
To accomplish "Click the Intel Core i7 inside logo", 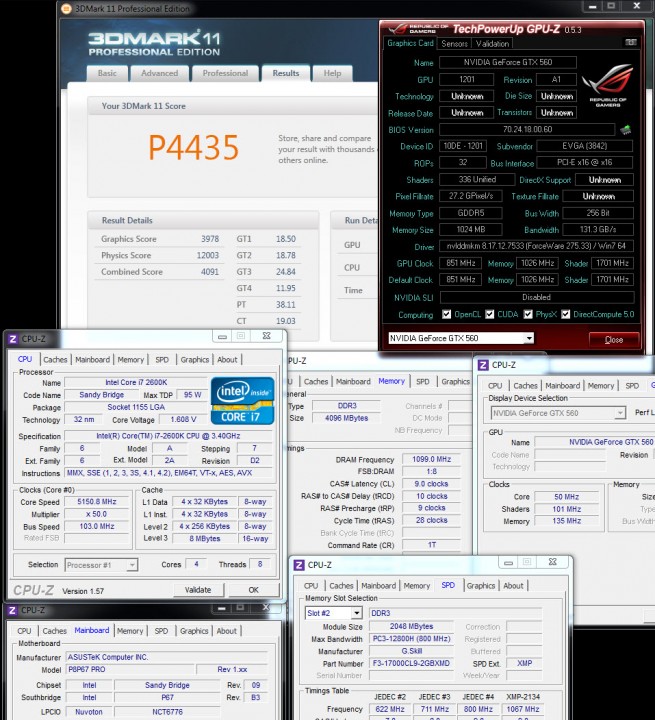I will pos(243,400).
